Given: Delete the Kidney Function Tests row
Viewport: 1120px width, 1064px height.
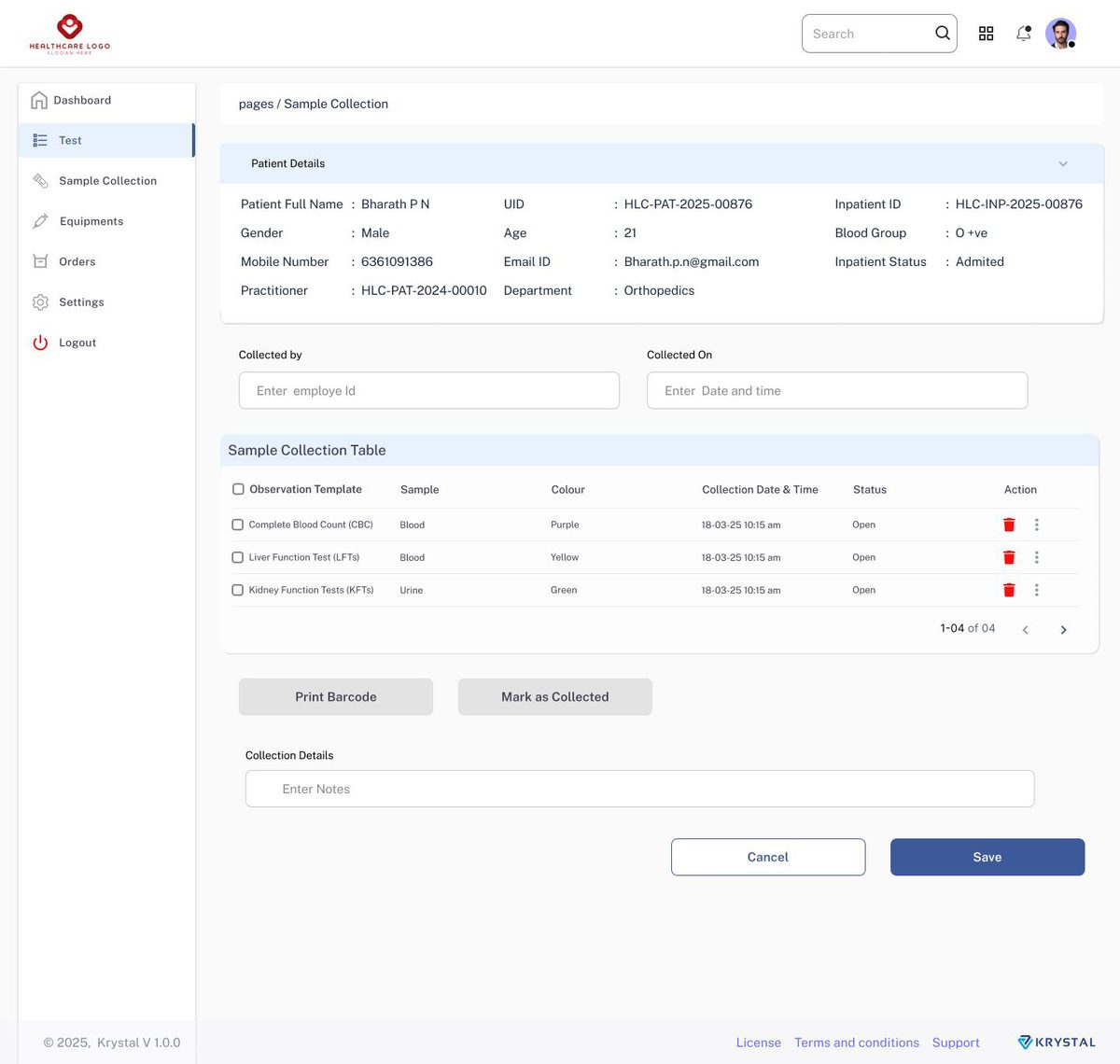Looking at the screenshot, I should (x=1009, y=590).
